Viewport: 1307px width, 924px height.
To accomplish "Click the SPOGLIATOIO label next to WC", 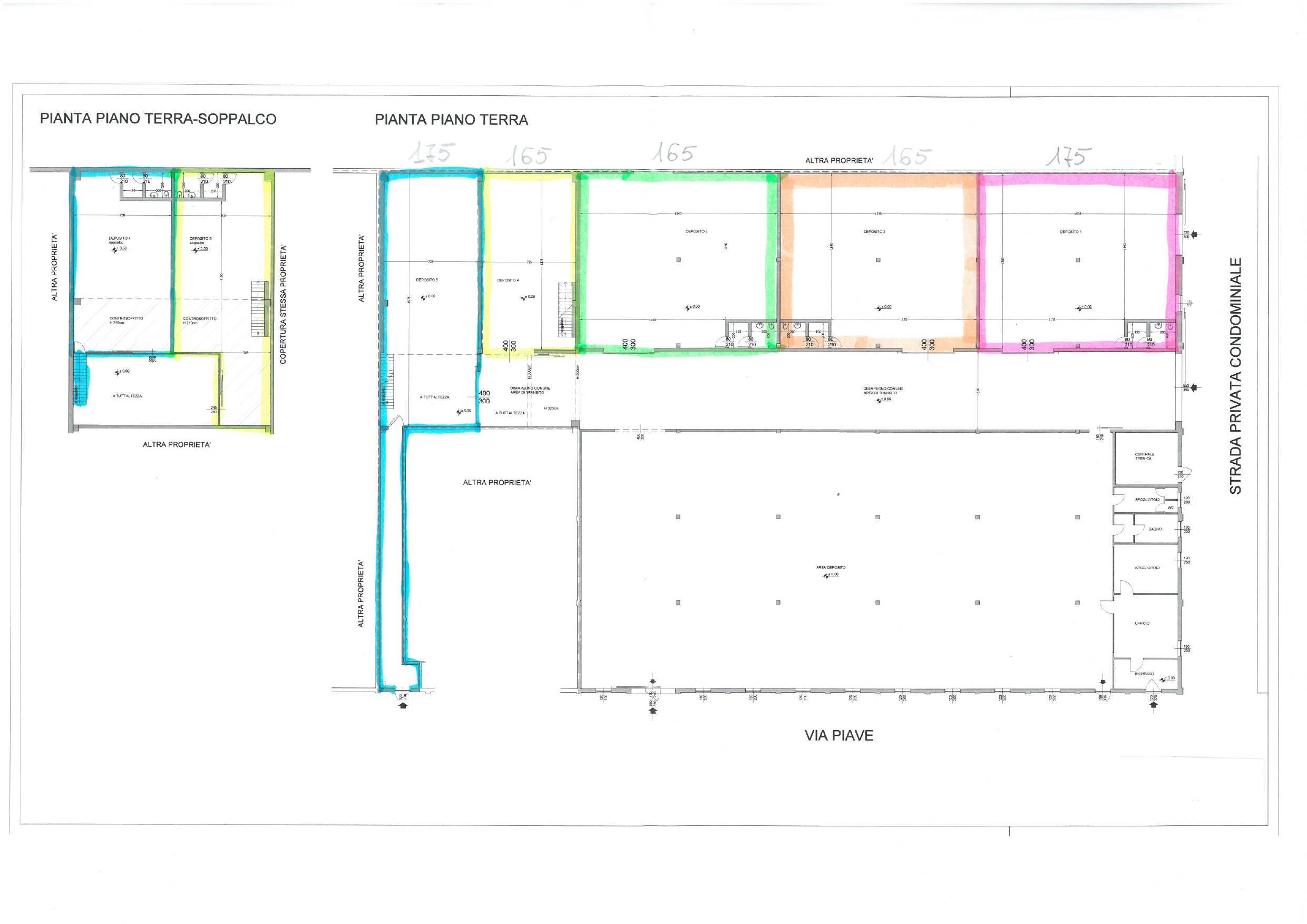I will coord(1147,499).
